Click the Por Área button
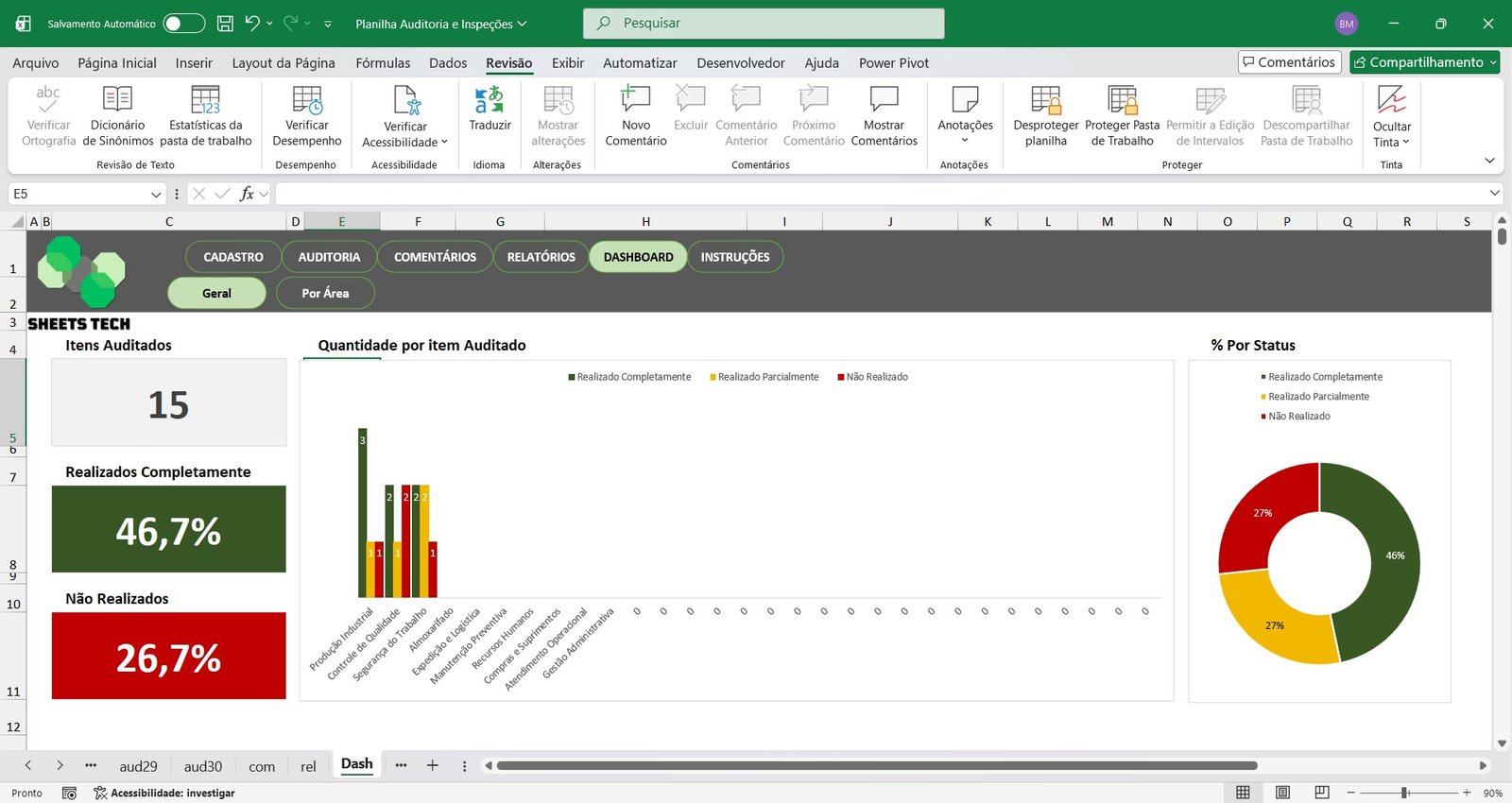This screenshot has width=1512, height=803. (325, 293)
